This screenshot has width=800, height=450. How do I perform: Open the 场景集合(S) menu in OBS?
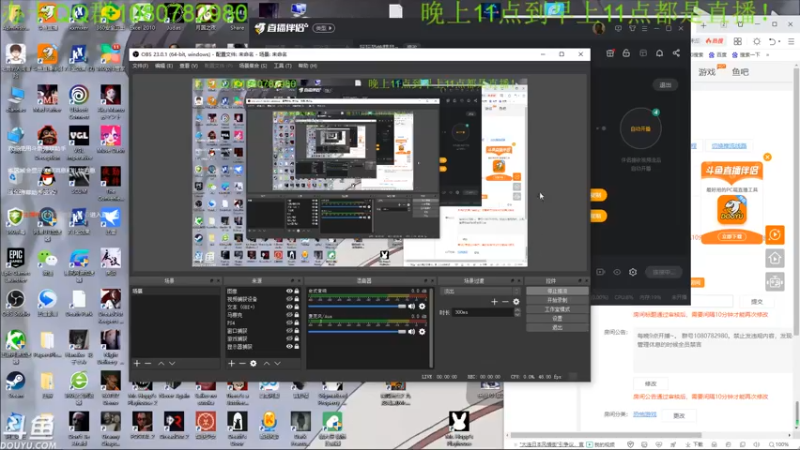pyautogui.click(x=253, y=66)
